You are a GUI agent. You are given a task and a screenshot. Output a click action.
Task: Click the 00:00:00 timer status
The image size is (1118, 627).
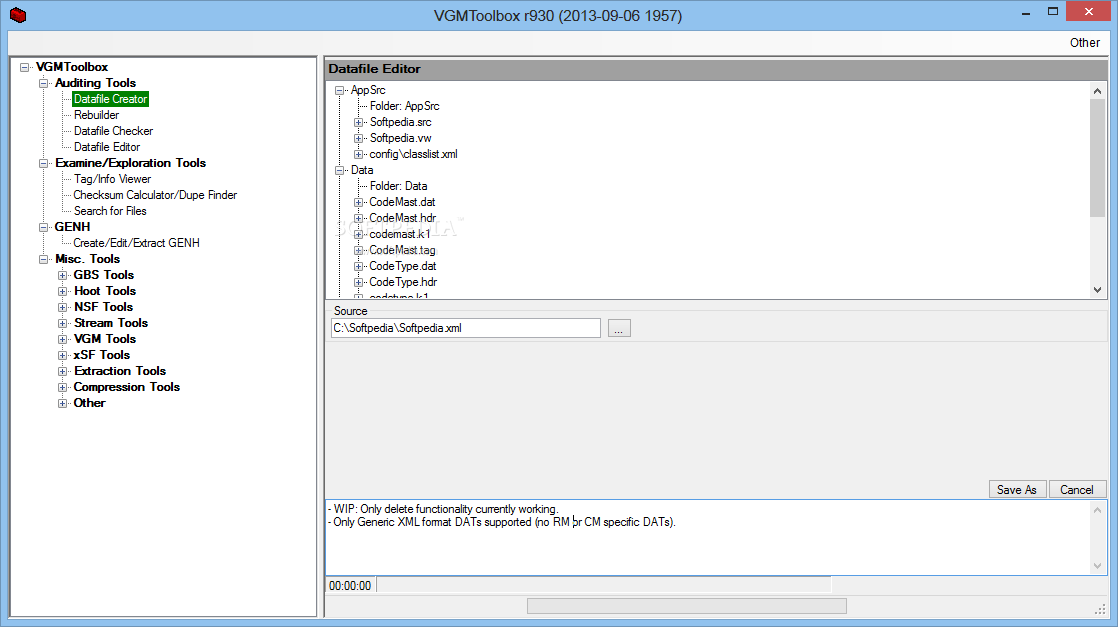(x=350, y=586)
